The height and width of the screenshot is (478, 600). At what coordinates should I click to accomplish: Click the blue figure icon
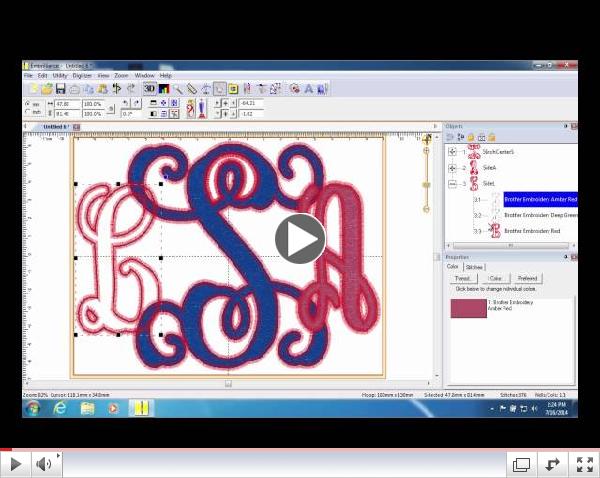pyautogui.click(x=202, y=109)
